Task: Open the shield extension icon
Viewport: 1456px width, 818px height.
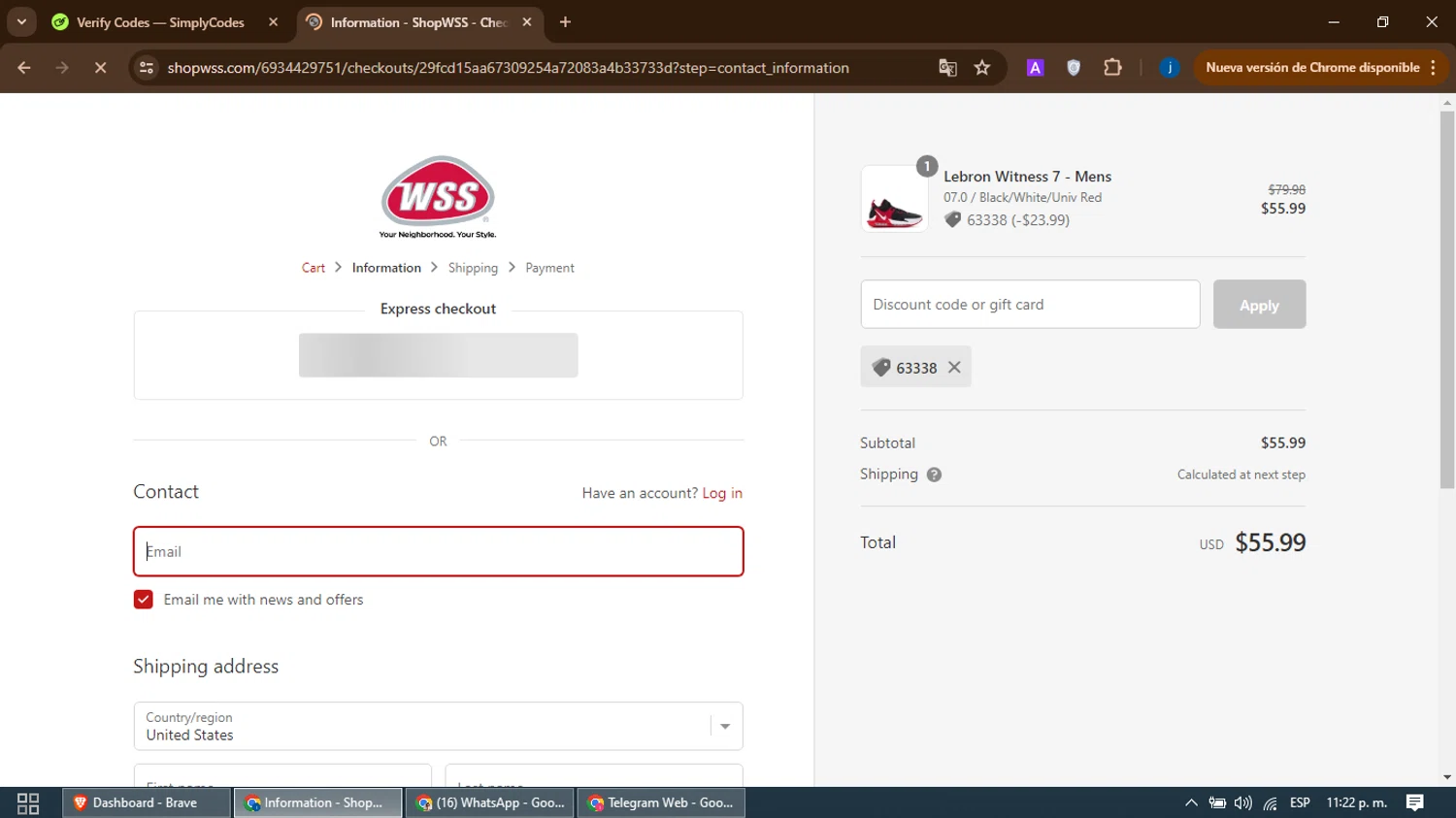Action: pos(1074,68)
